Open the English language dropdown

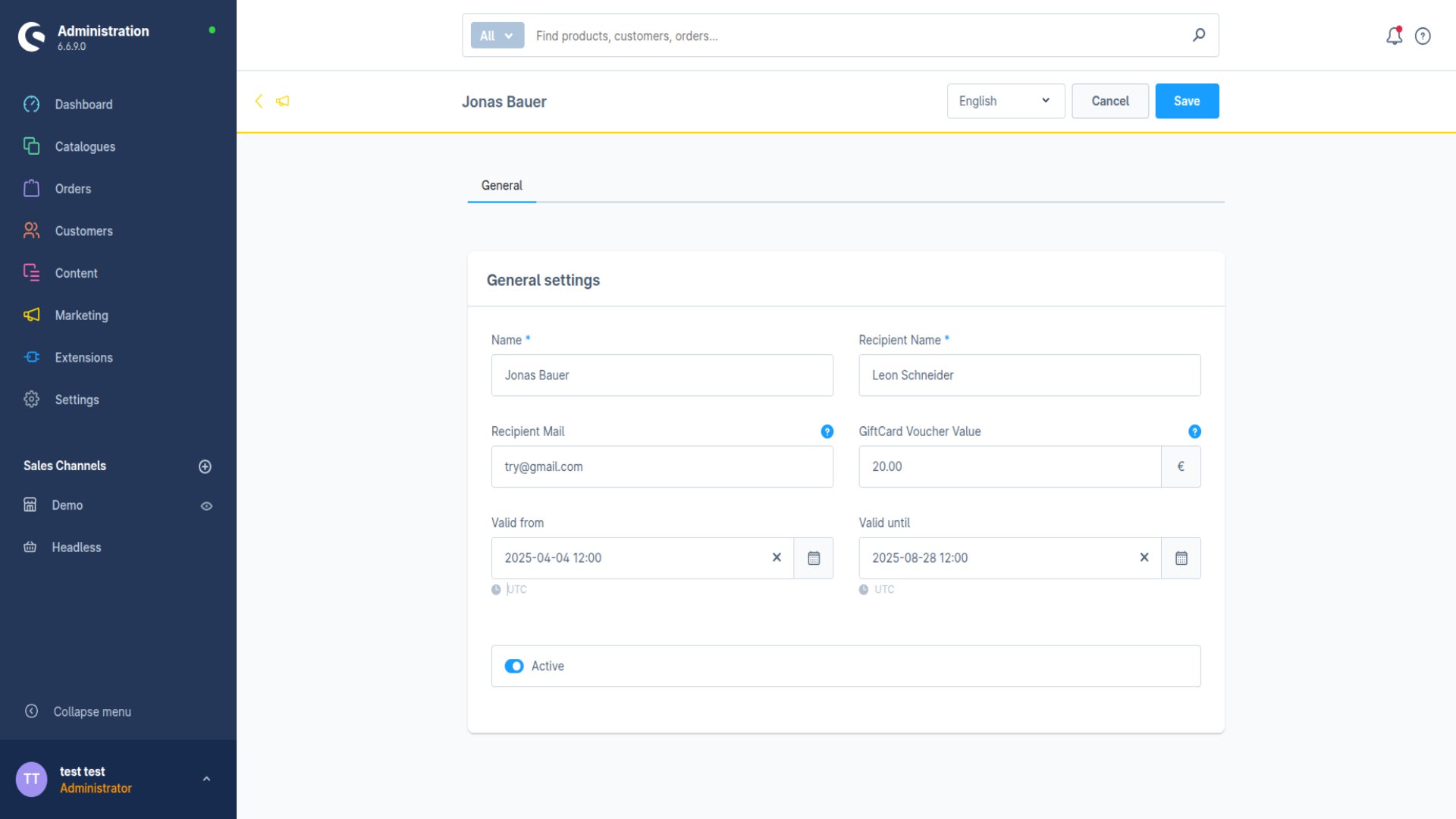(1006, 101)
